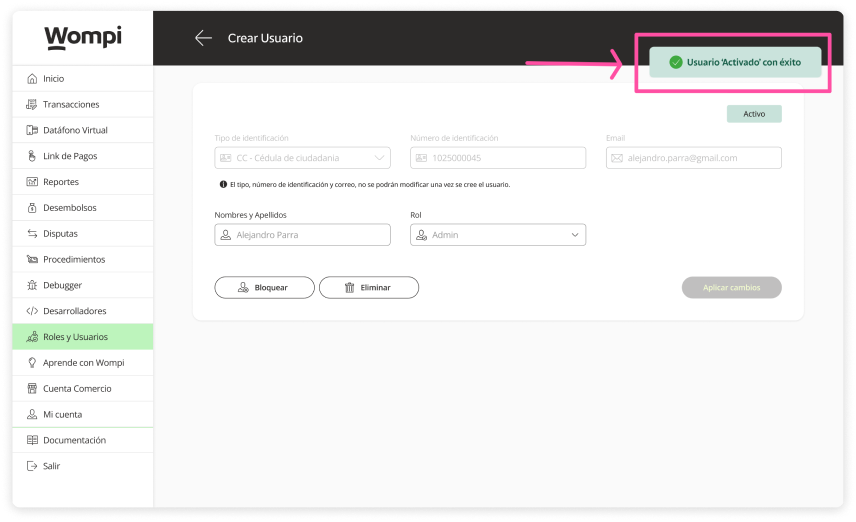The height and width of the screenshot is (522, 856).
Task: Click the Link de Pagos icon
Action: (32, 157)
